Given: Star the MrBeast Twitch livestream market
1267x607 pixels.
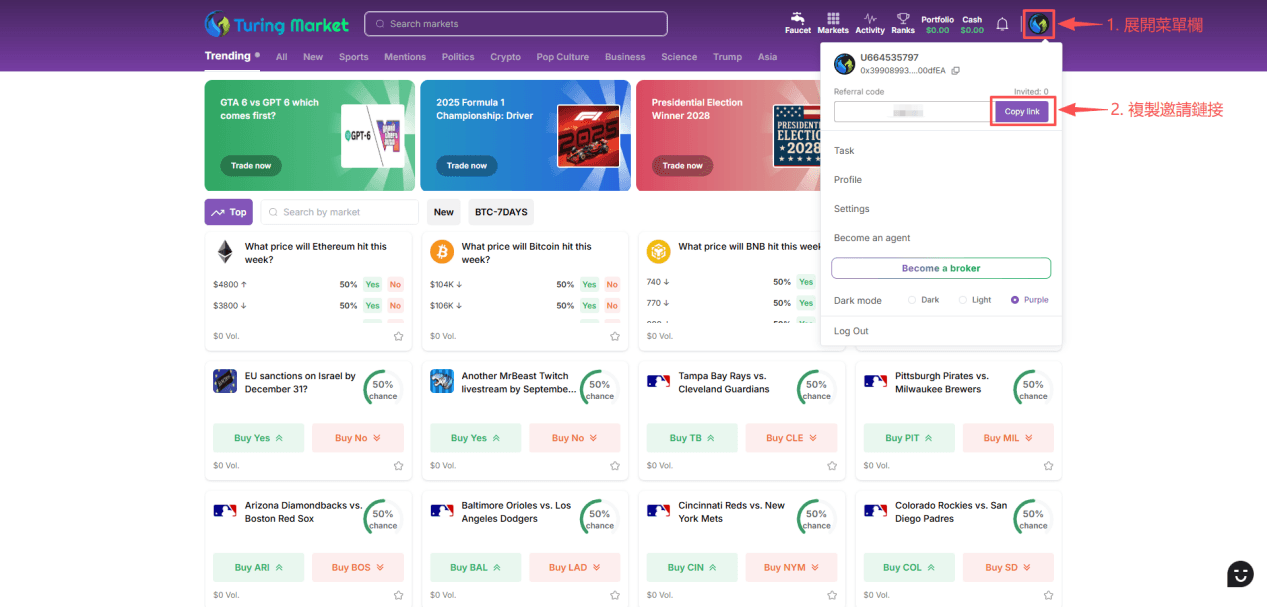Looking at the screenshot, I should [615, 466].
